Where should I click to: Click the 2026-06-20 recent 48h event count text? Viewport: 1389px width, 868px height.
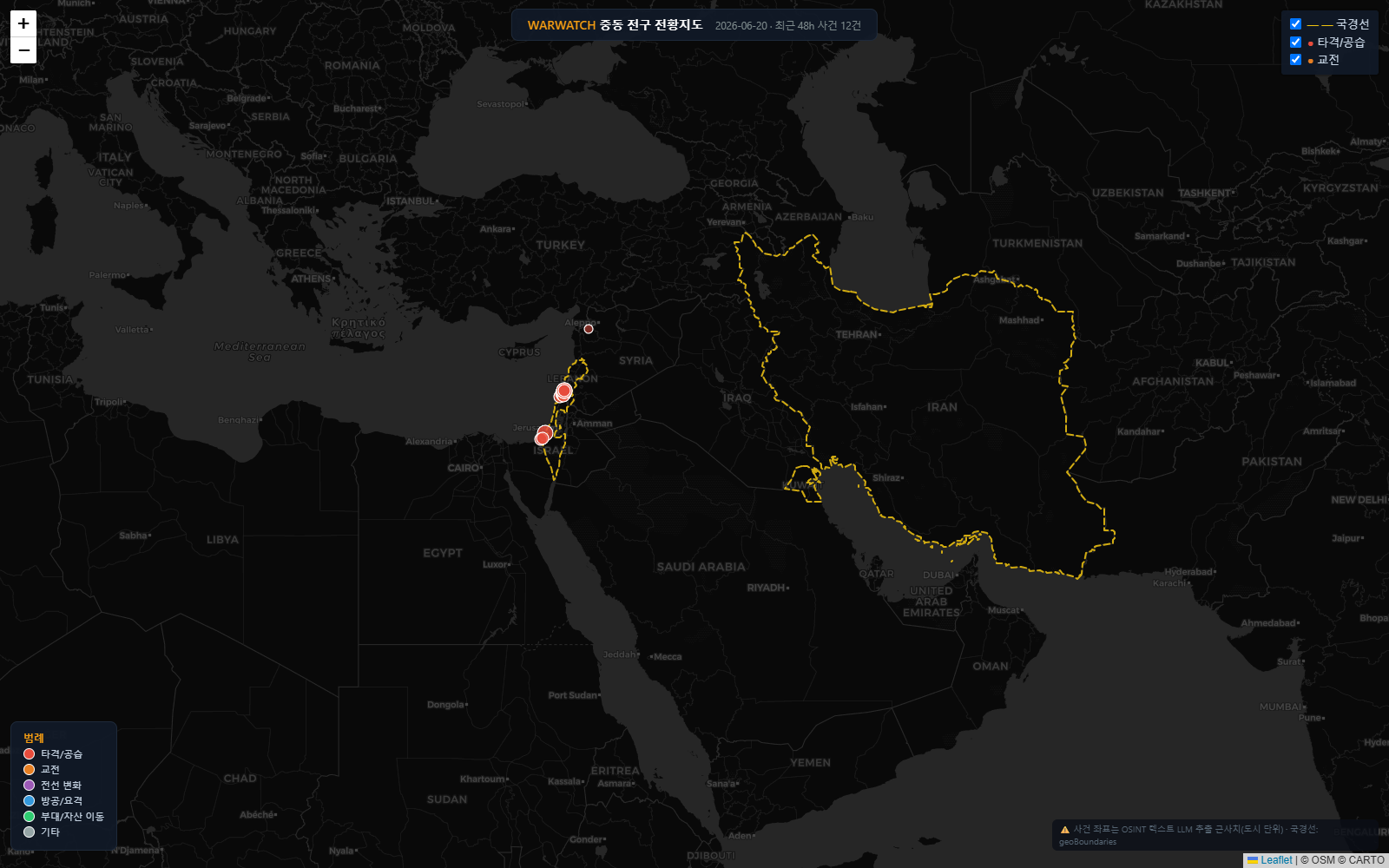coord(788,26)
